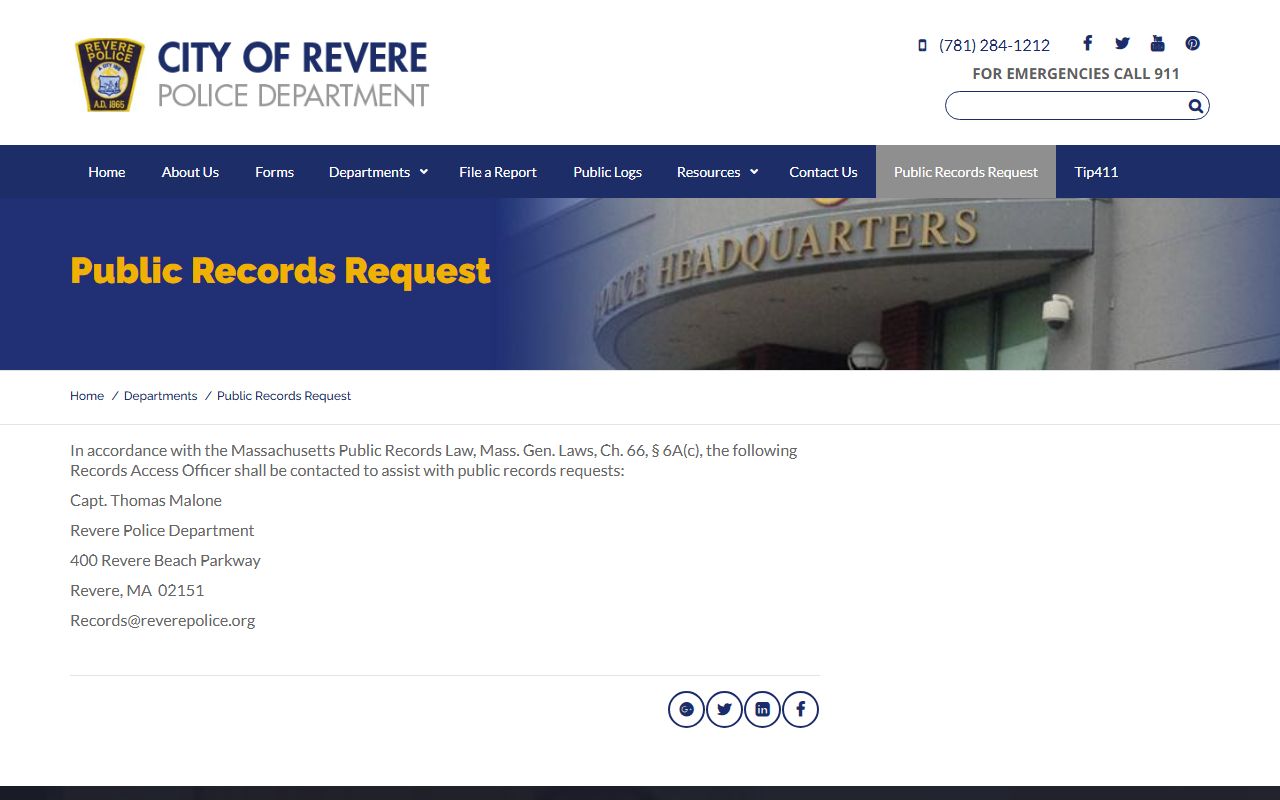Click the Public Records Request page heading

(x=280, y=271)
